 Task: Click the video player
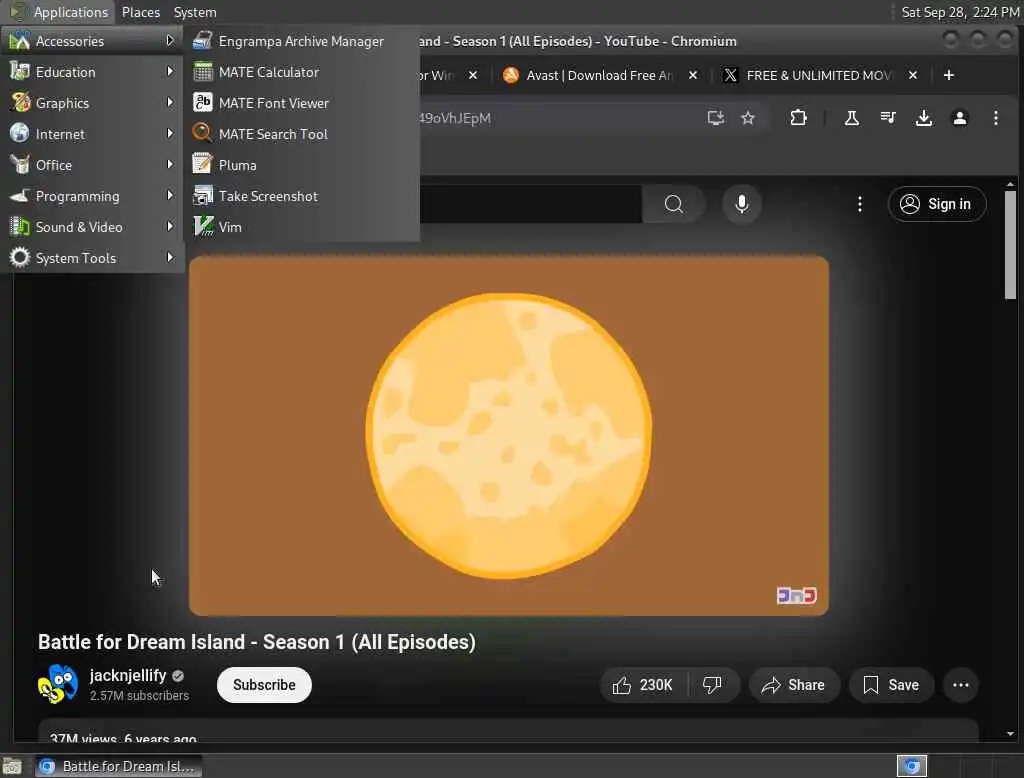[x=509, y=436]
